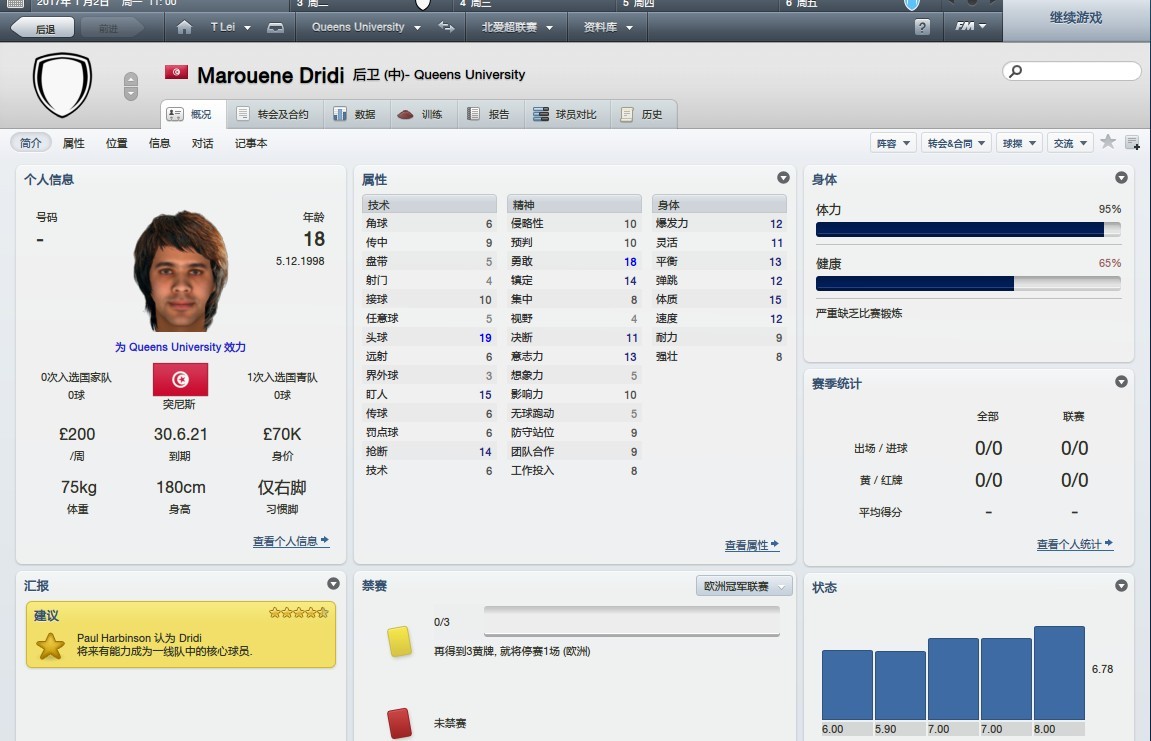
Task: Go to the home screen icon
Action: coord(184,27)
